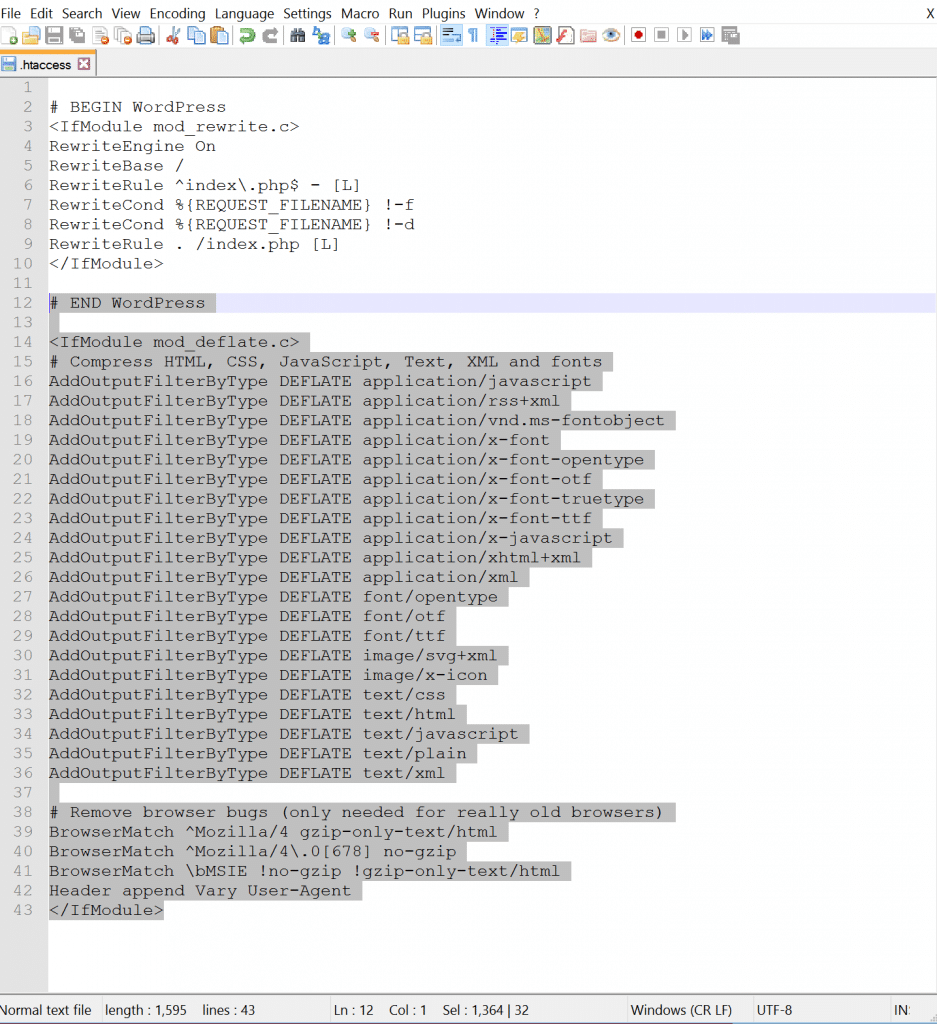Select the Cut scissors icon
This screenshot has height=1024, width=937.
click(171, 35)
